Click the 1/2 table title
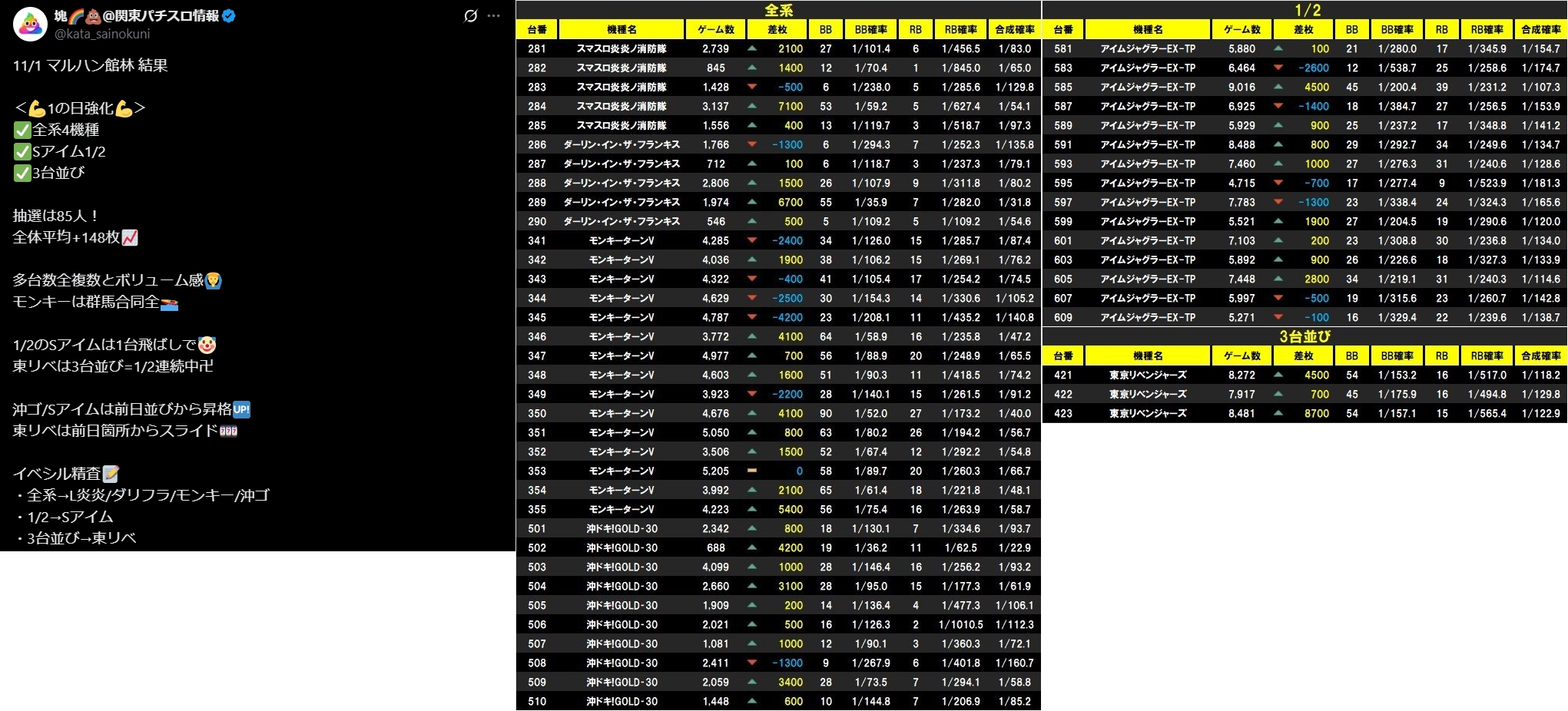 (1307, 10)
